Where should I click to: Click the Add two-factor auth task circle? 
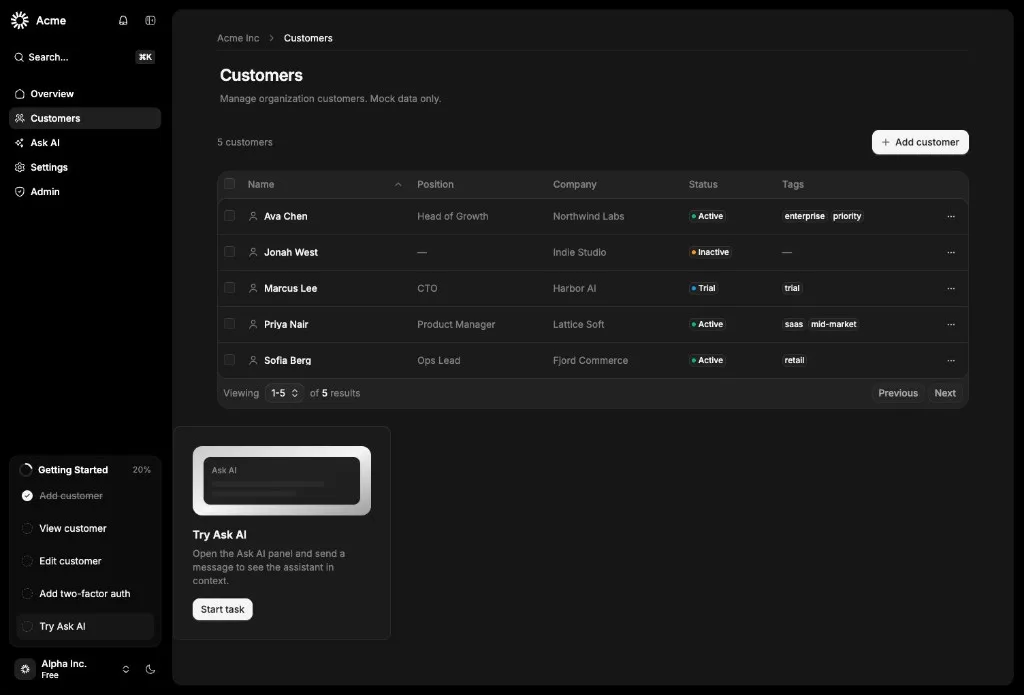27,594
